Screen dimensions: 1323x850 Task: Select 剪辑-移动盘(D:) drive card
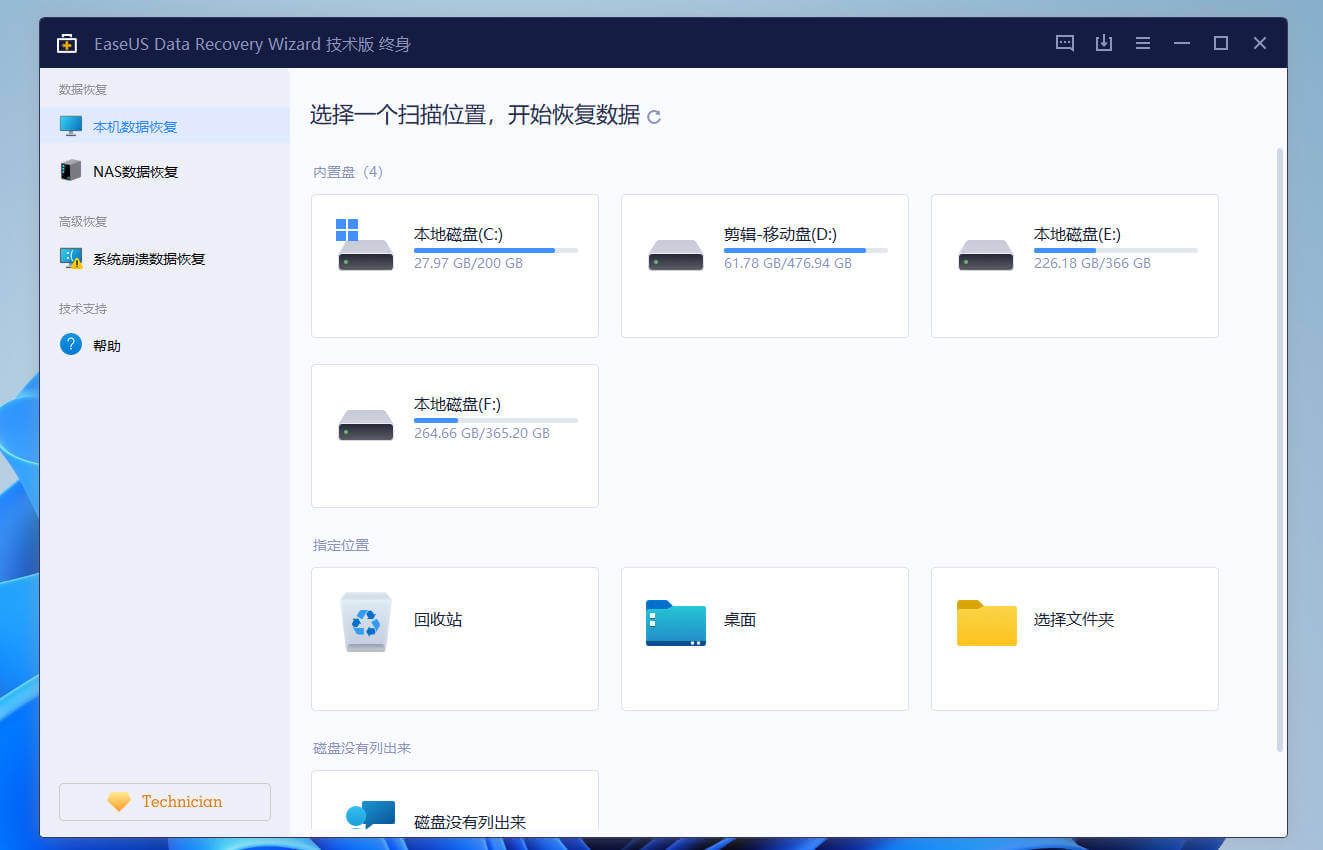764,265
